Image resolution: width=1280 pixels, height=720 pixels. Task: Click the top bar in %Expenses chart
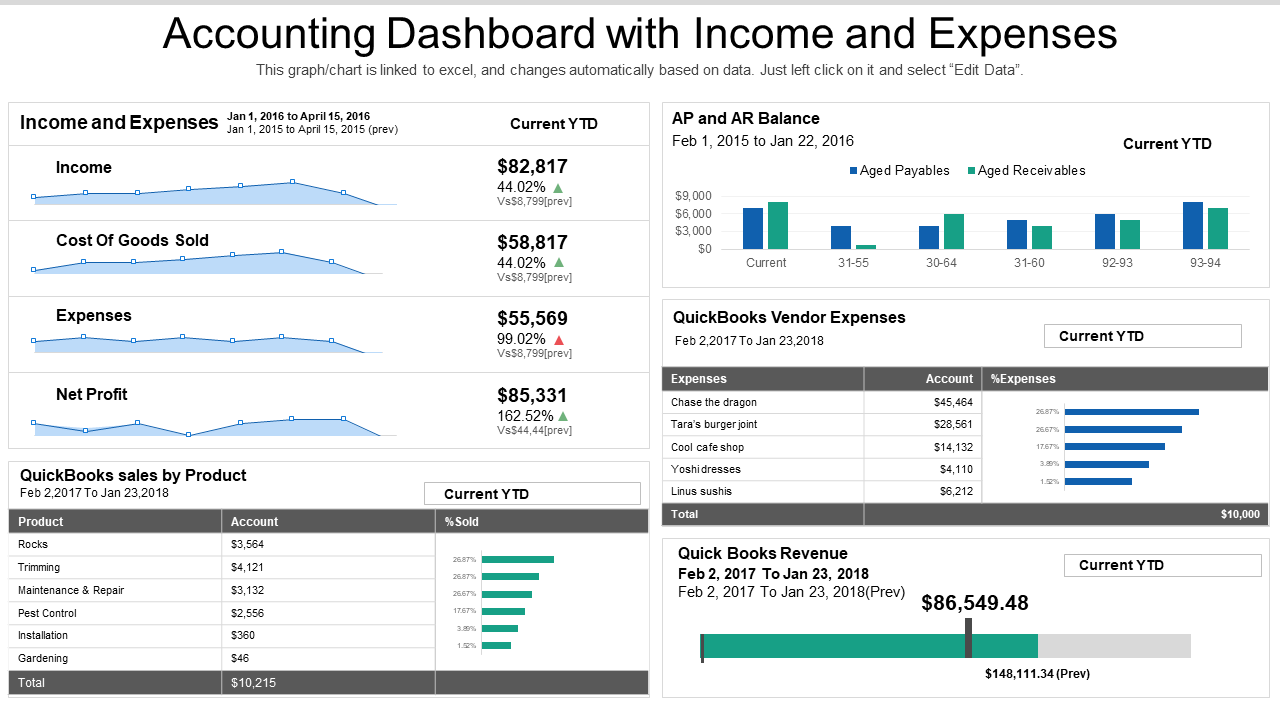pyautogui.click(x=1131, y=411)
